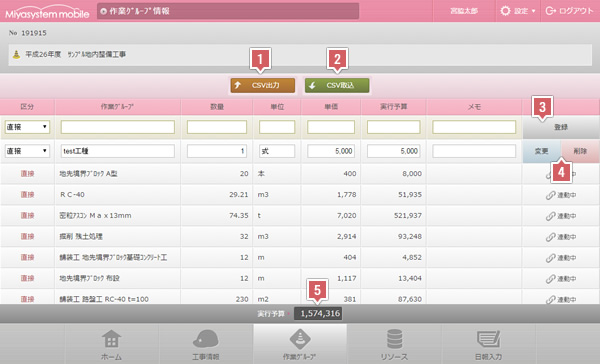
Task: Click the 実行予算 field of the test工種 row
Action: [x=393, y=151]
